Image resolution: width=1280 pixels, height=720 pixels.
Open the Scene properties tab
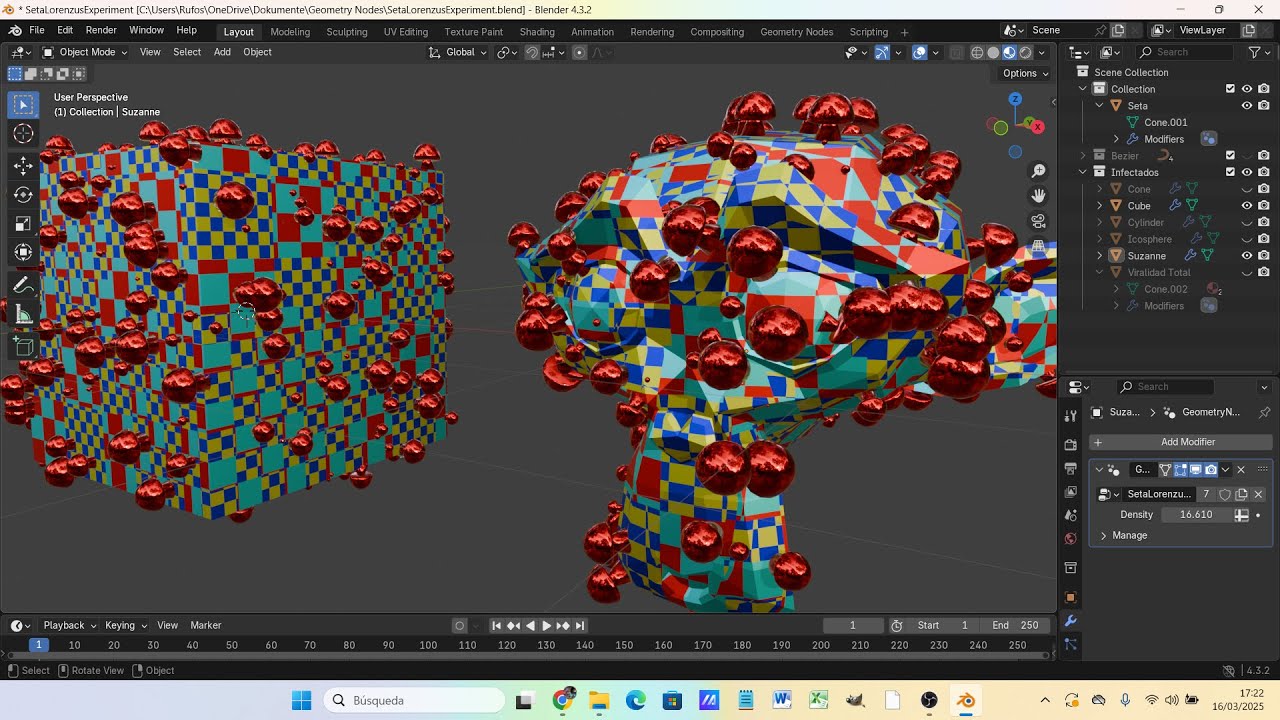click(x=1070, y=516)
